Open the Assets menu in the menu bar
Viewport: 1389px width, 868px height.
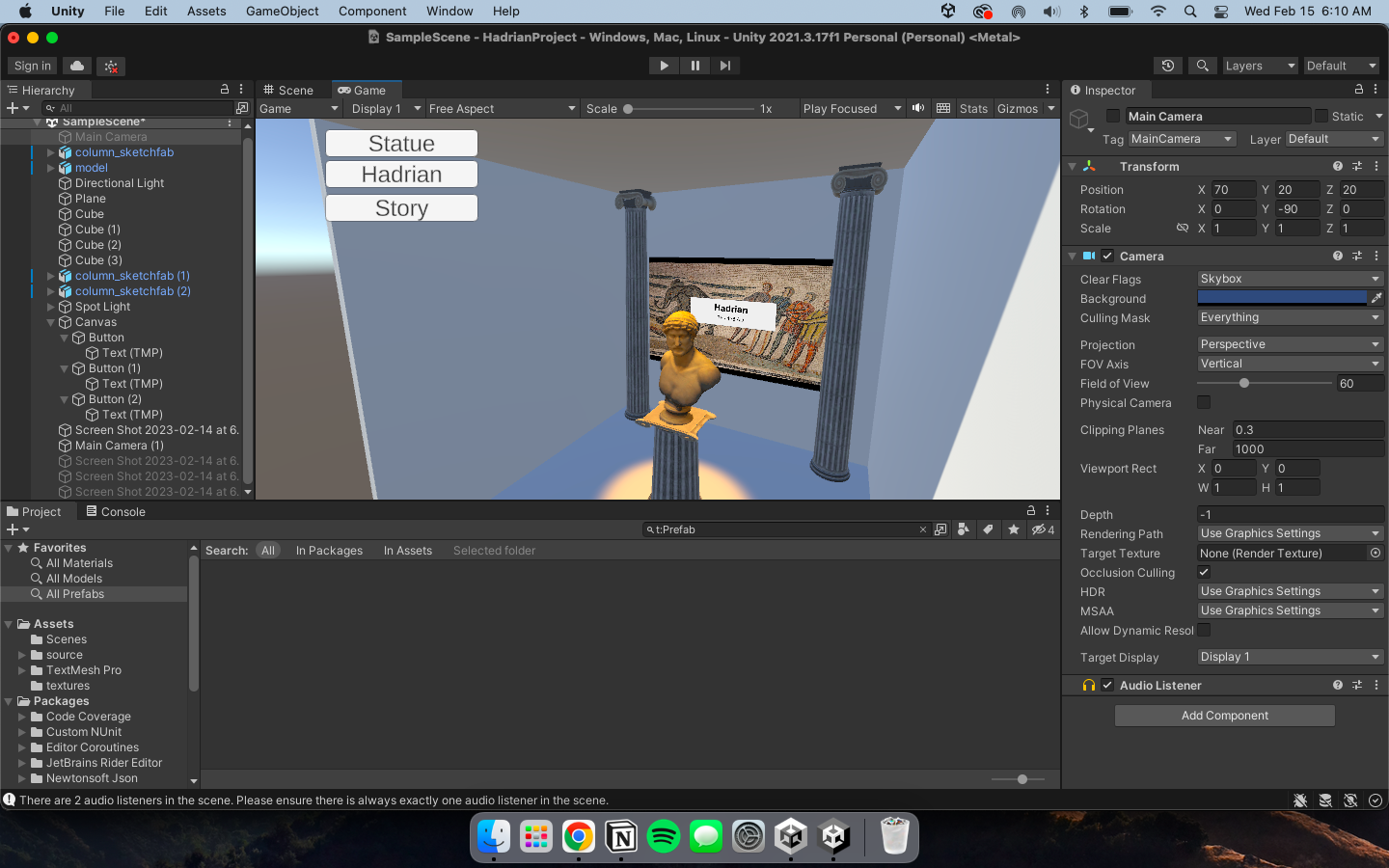[x=206, y=12]
